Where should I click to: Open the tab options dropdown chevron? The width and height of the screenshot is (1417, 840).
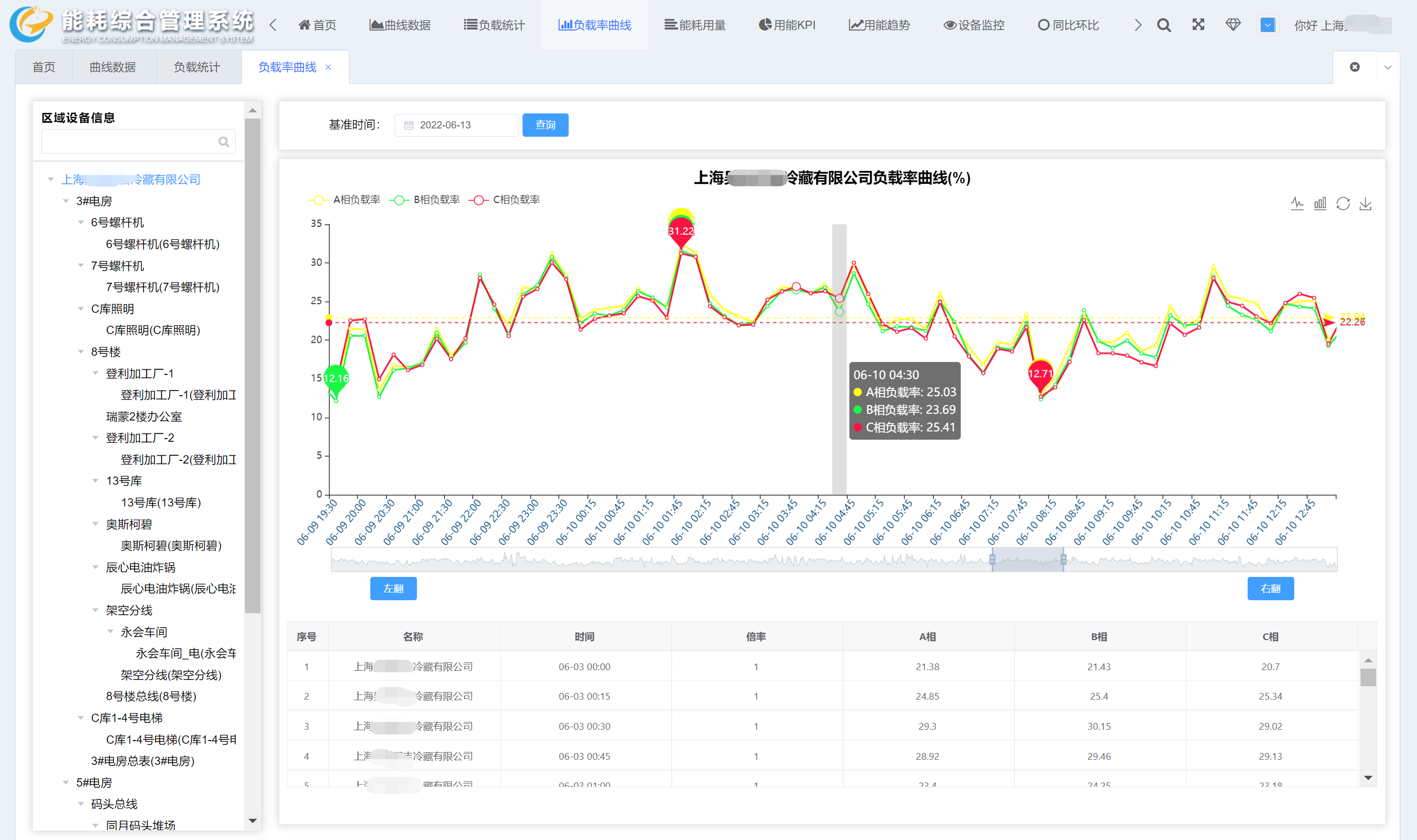pos(1387,67)
